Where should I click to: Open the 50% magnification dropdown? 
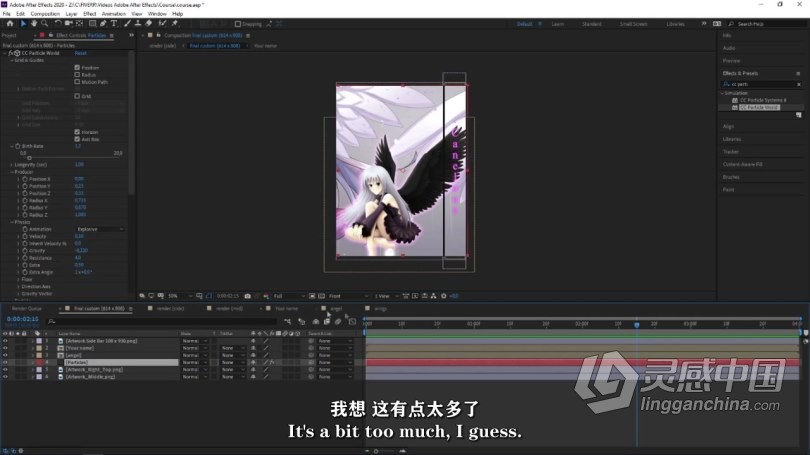179,296
